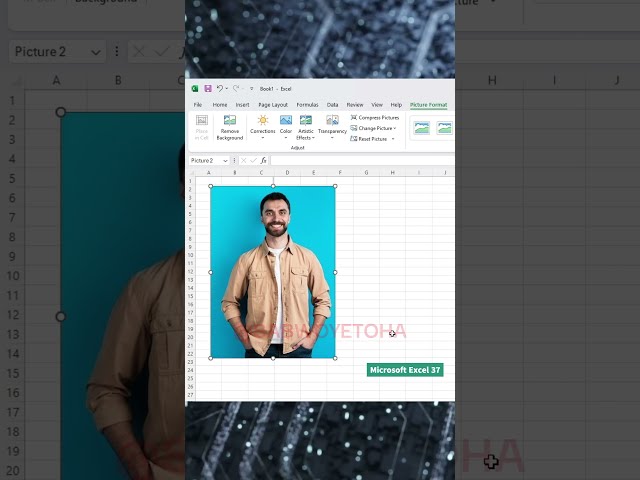Click the Insert Function fx icon
The image size is (640, 480).
[x=263, y=161]
